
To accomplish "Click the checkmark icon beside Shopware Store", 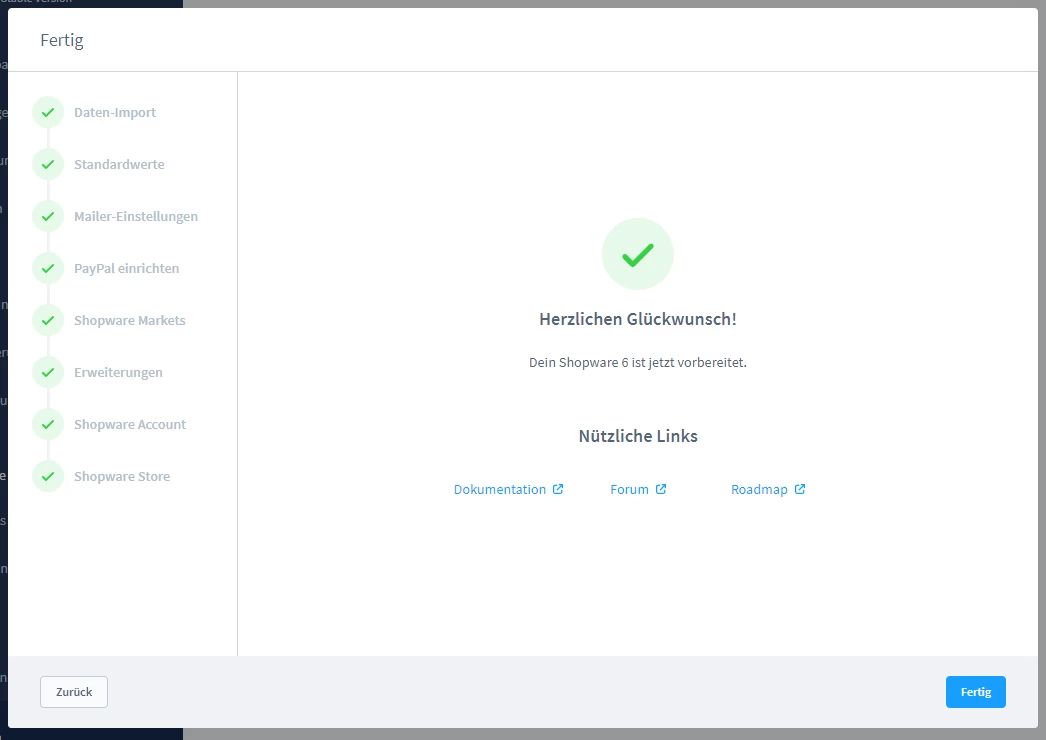I will 48,476.
